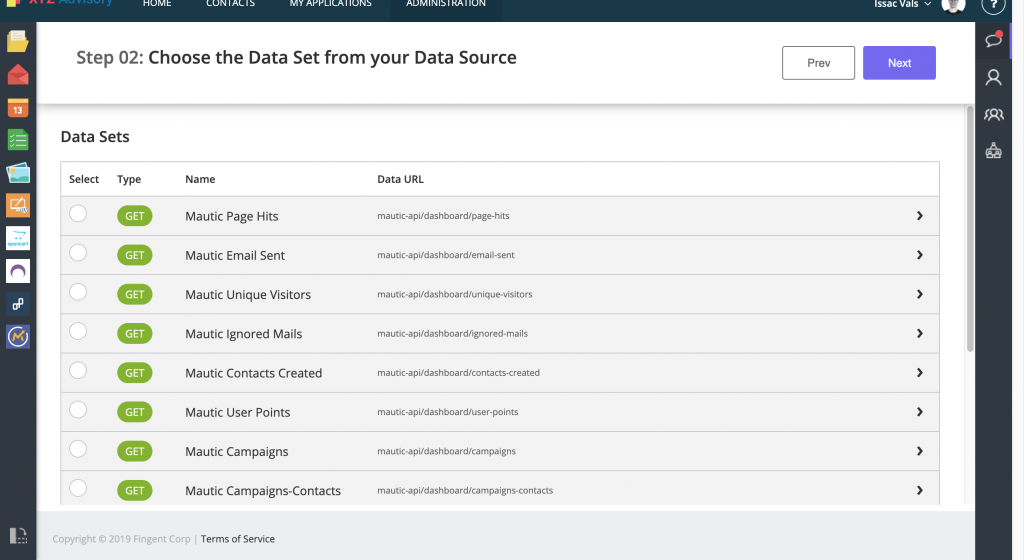1024x560 pixels.
Task: Go to the HOME menu
Action: pos(157,4)
